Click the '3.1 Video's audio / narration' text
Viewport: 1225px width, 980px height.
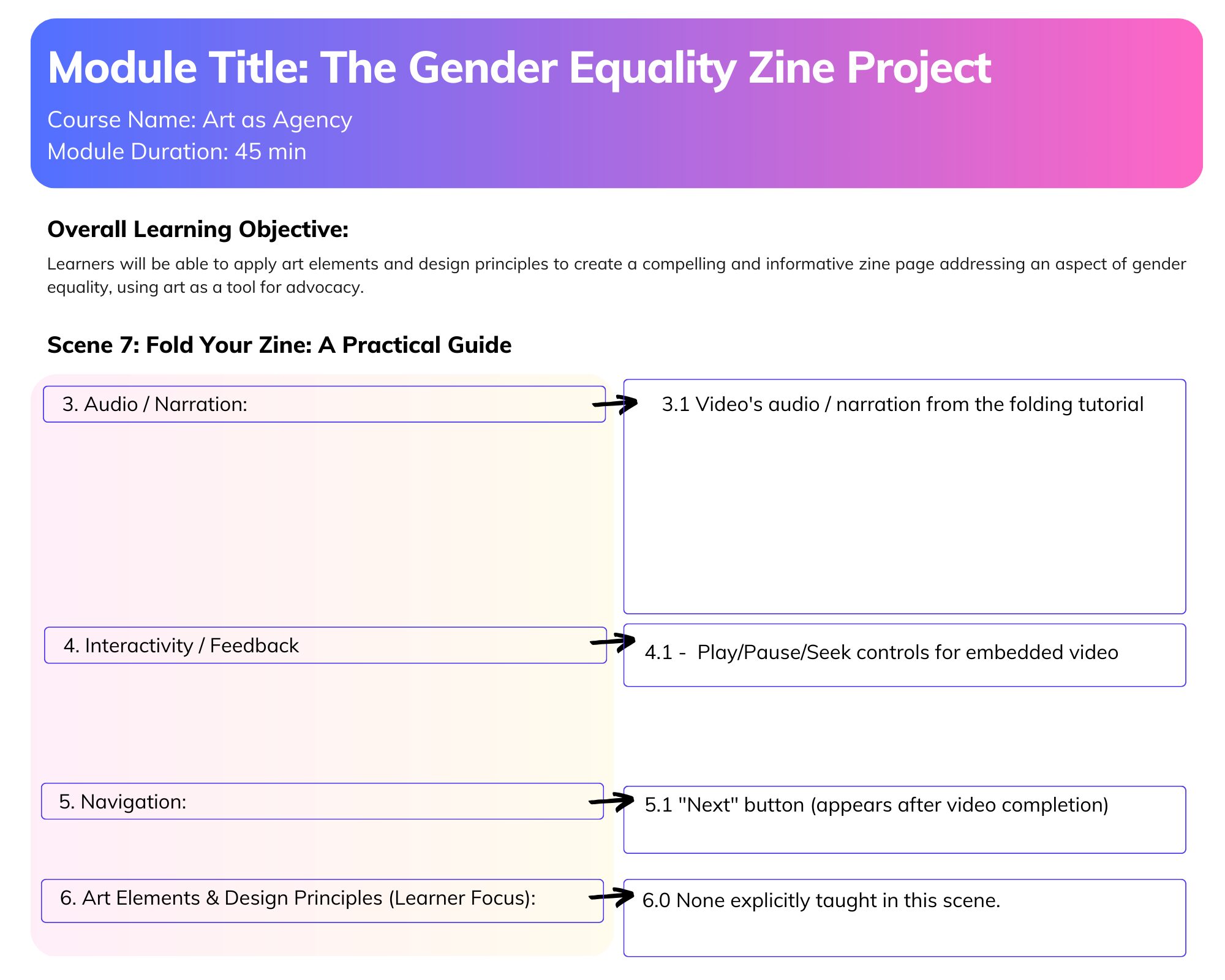tap(902, 405)
